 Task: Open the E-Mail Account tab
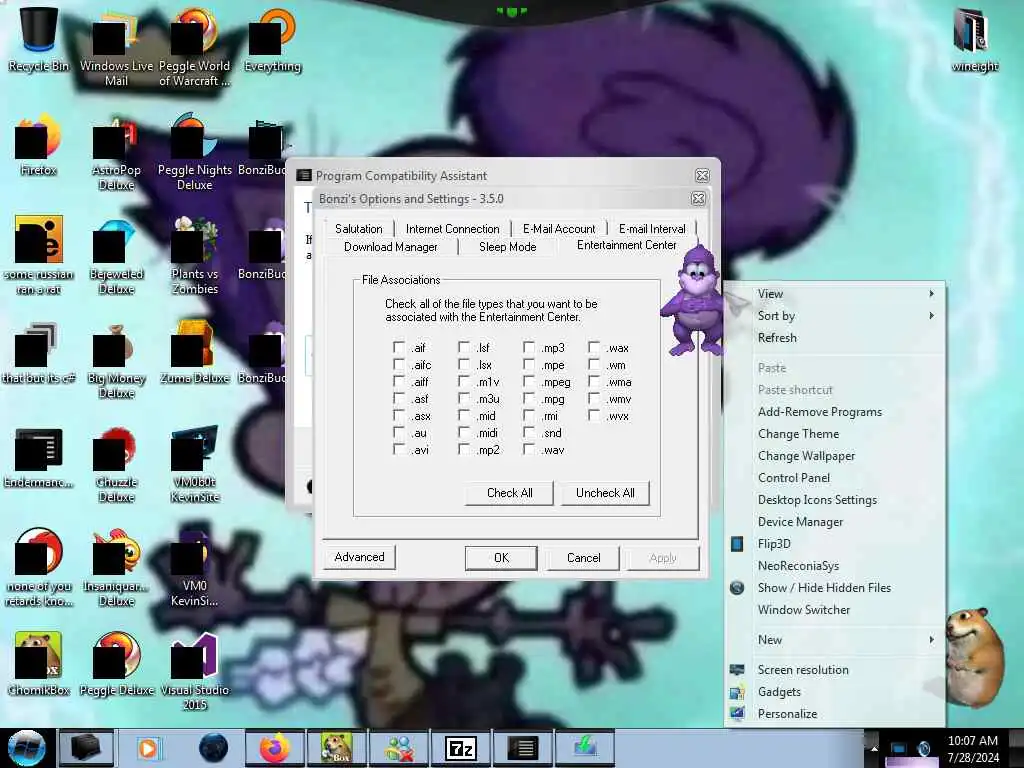tap(559, 229)
